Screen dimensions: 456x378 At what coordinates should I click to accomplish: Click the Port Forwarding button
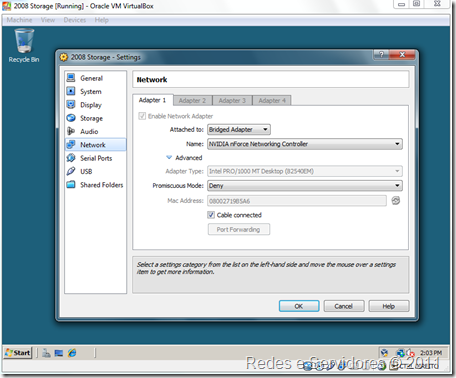[239, 229]
